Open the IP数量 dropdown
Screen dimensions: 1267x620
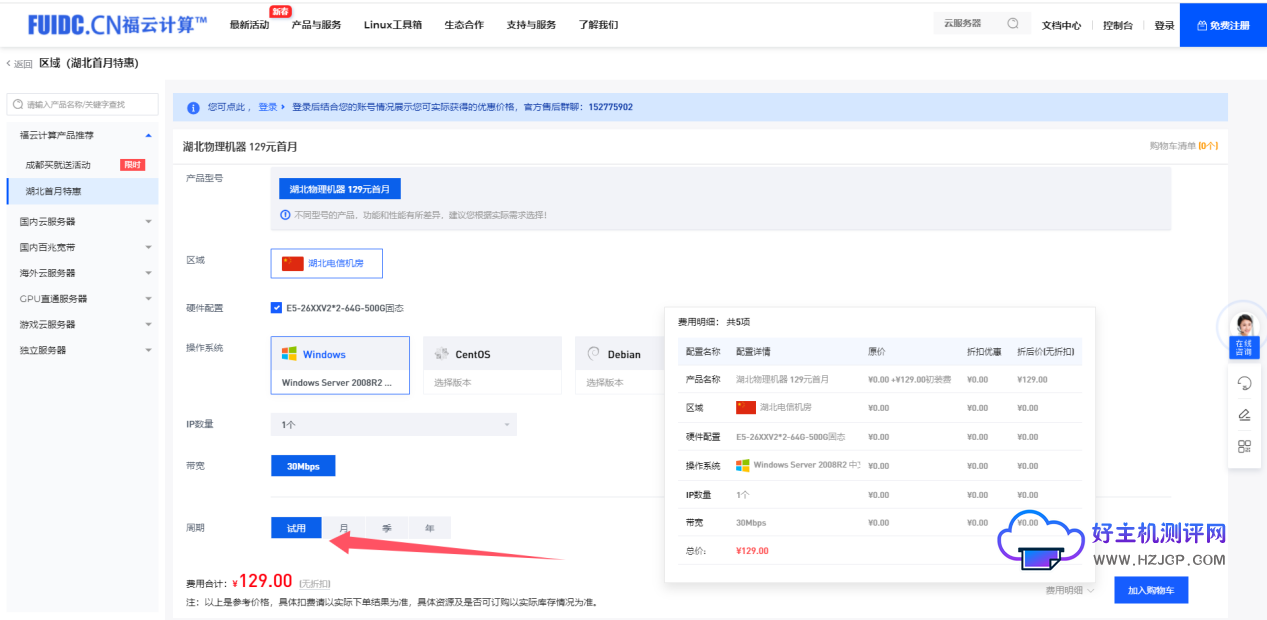[x=393, y=424]
